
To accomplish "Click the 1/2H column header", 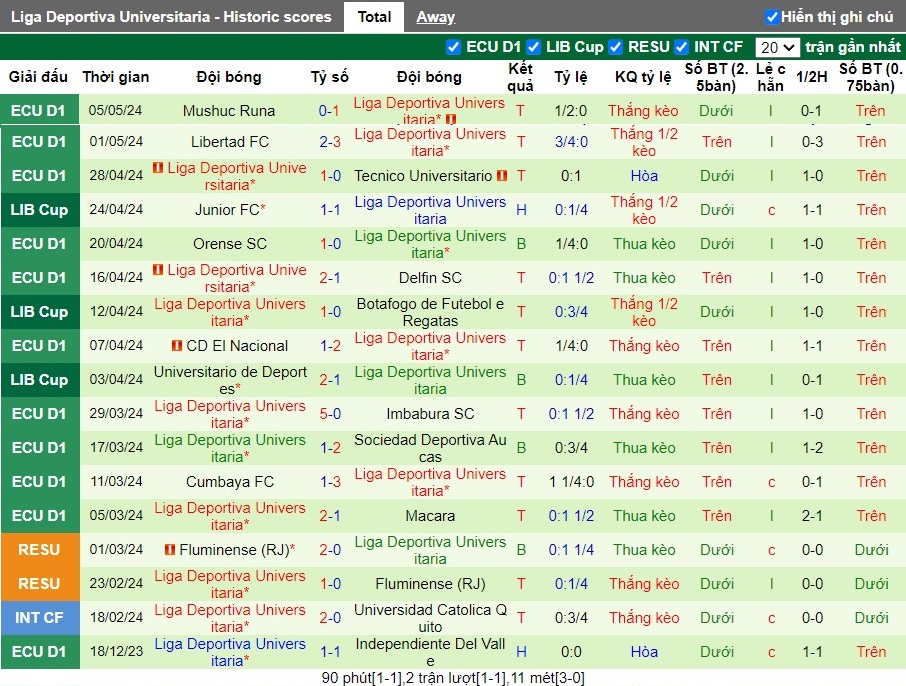I will tap(812, 77).
